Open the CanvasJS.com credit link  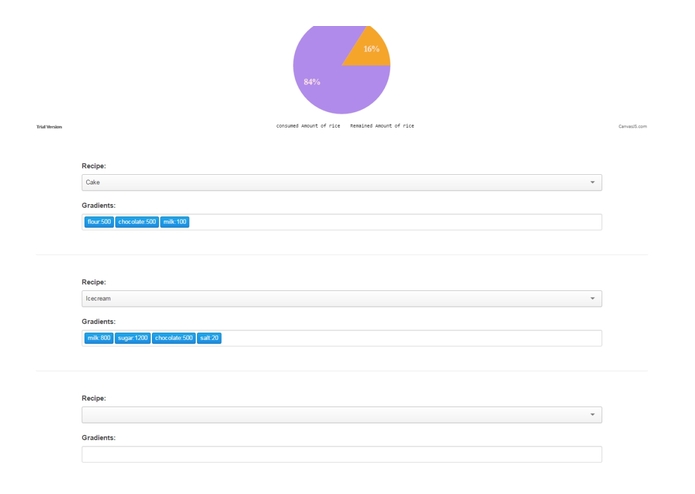pyautogui.click(x=633, y=126)
